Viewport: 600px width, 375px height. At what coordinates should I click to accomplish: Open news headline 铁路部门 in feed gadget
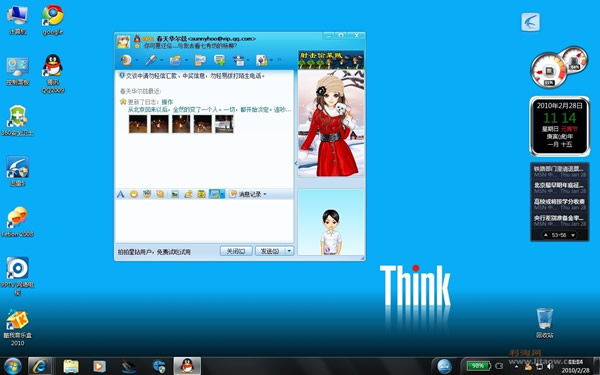(559, 169)
